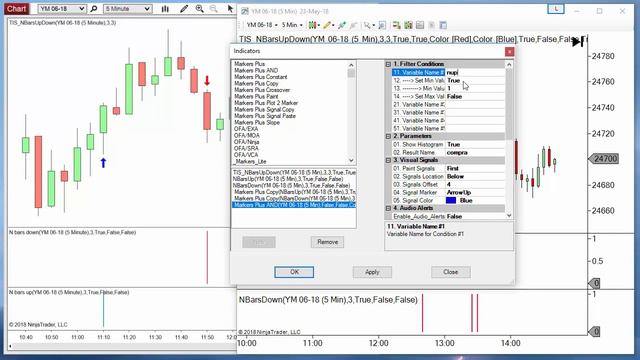The width and height of the screenshot is (640, 360).
Task: Click the OK button
Action: point(294,272)
